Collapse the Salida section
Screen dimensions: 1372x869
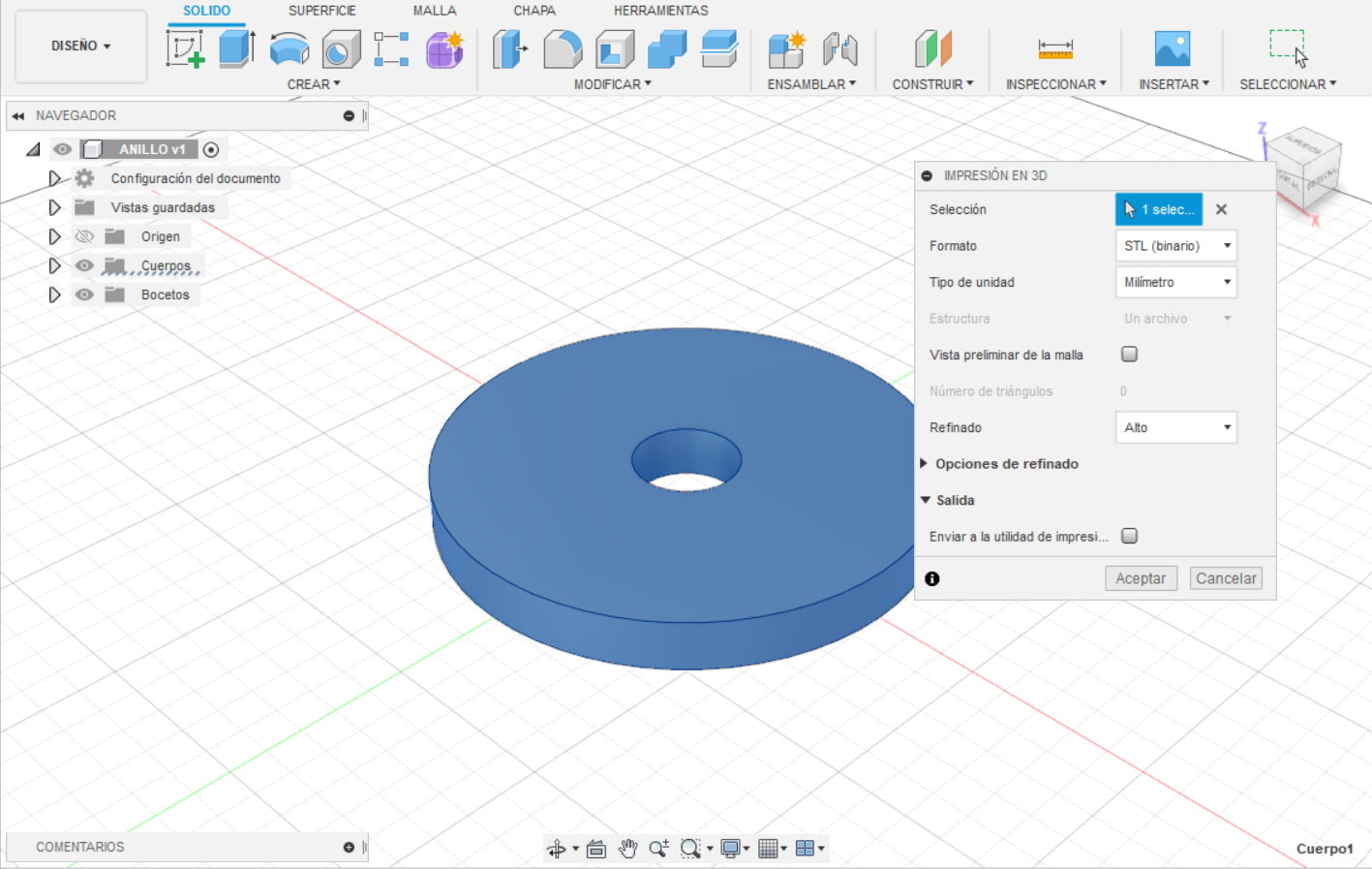[x=926, y=500]
